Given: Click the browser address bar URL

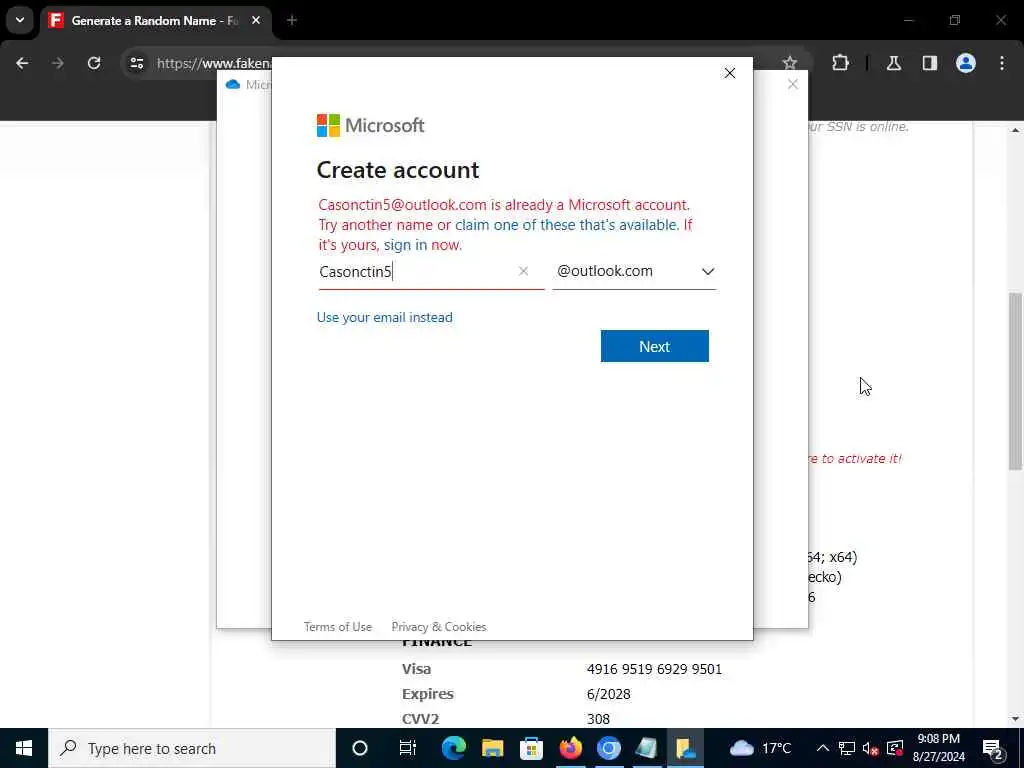Looking at the screenshot, I should [214, 63].
